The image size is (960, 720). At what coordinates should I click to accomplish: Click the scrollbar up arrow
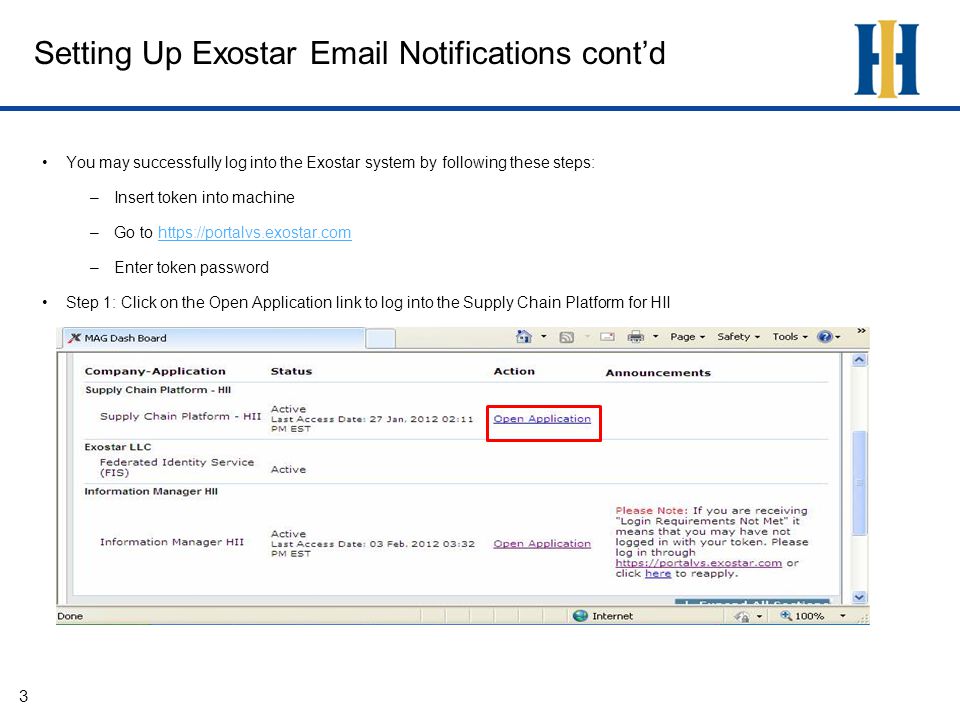click(859, 360)
